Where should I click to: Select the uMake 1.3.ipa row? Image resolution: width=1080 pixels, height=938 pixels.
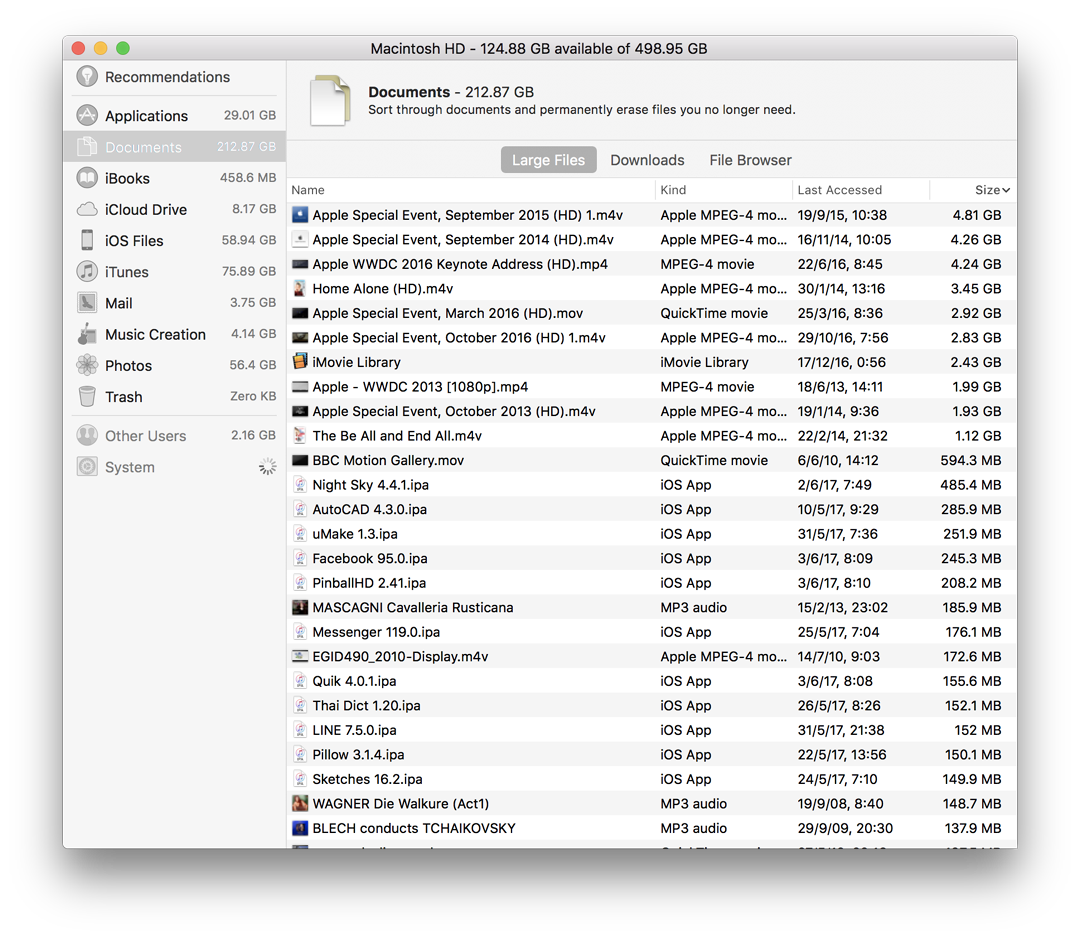(652, 534)
